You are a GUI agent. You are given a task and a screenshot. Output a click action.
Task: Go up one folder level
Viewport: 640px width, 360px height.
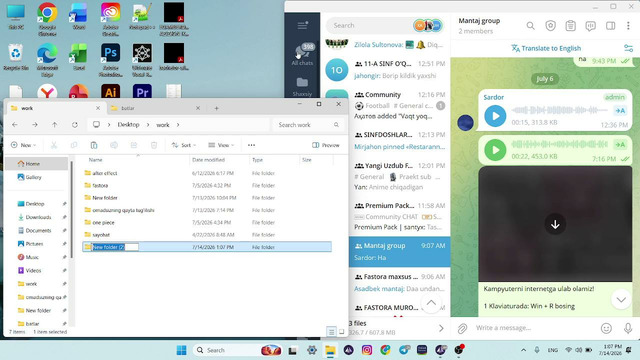(55, 125)
